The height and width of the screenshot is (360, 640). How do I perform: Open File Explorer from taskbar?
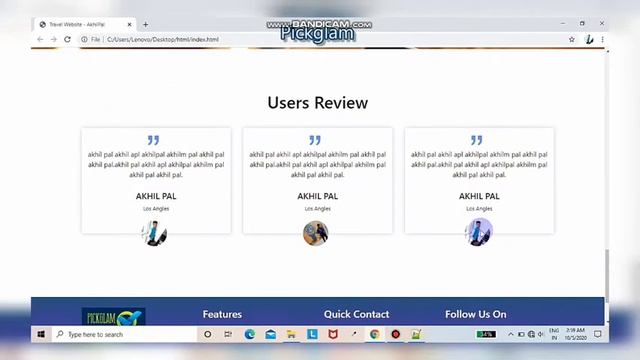291,334
